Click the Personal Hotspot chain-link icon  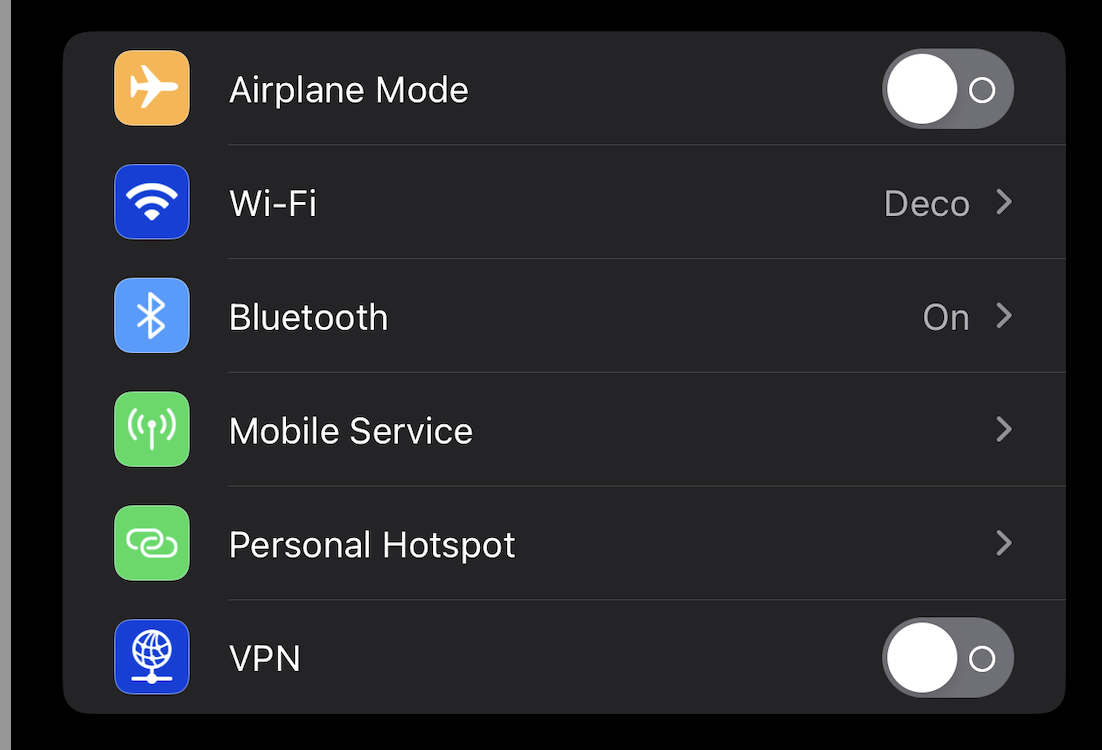click(x=152, y=543)
